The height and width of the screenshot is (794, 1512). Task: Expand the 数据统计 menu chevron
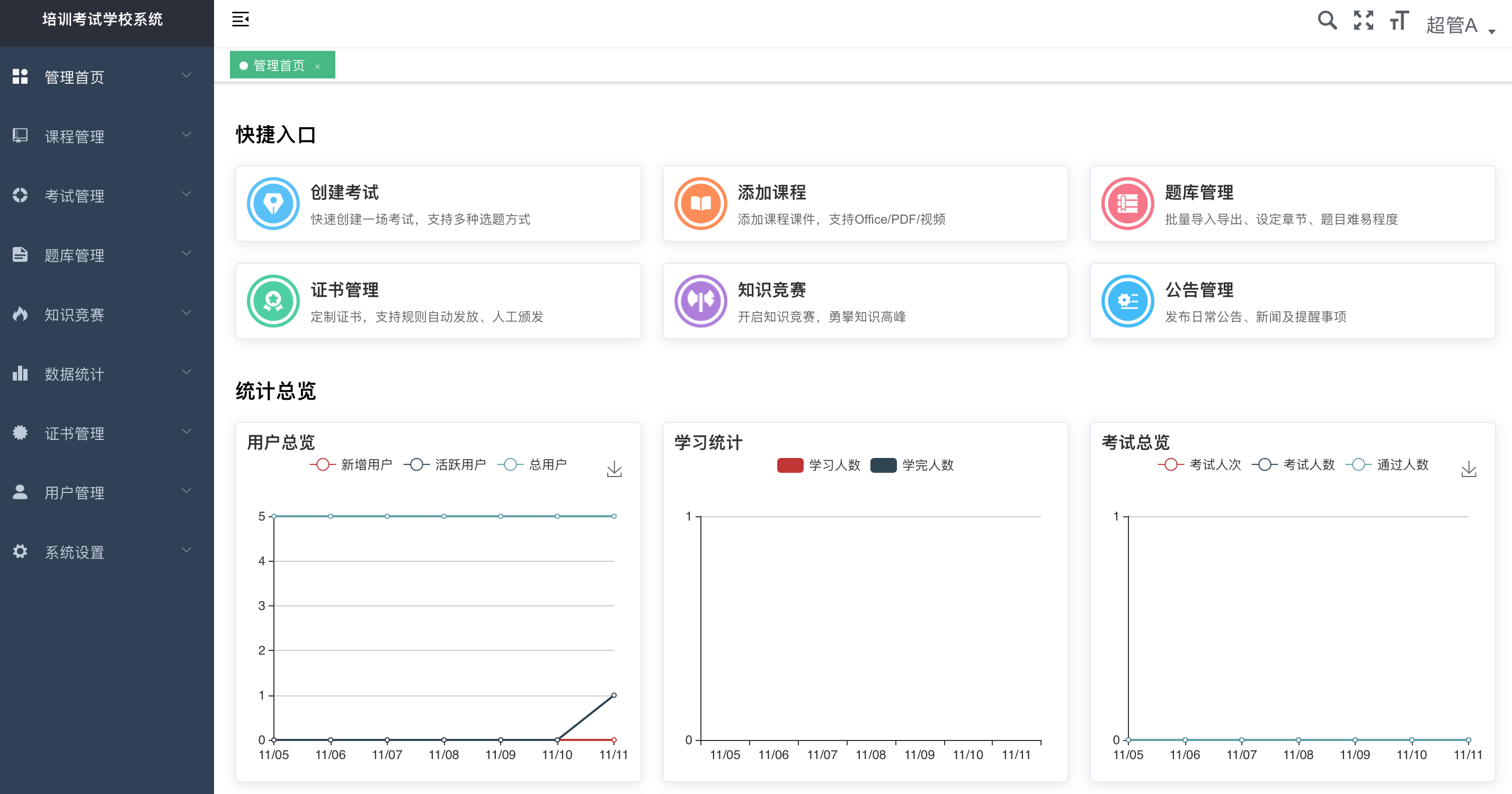(186, 372)
